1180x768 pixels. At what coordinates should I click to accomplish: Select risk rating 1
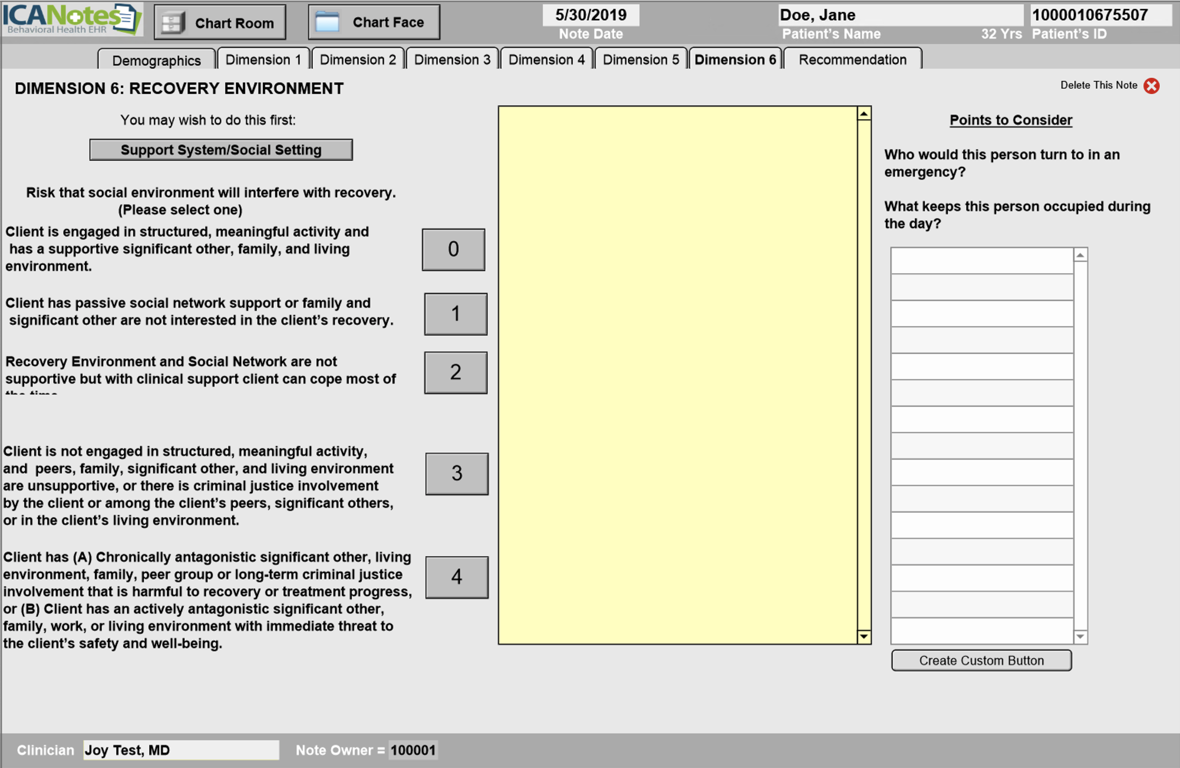455,314
